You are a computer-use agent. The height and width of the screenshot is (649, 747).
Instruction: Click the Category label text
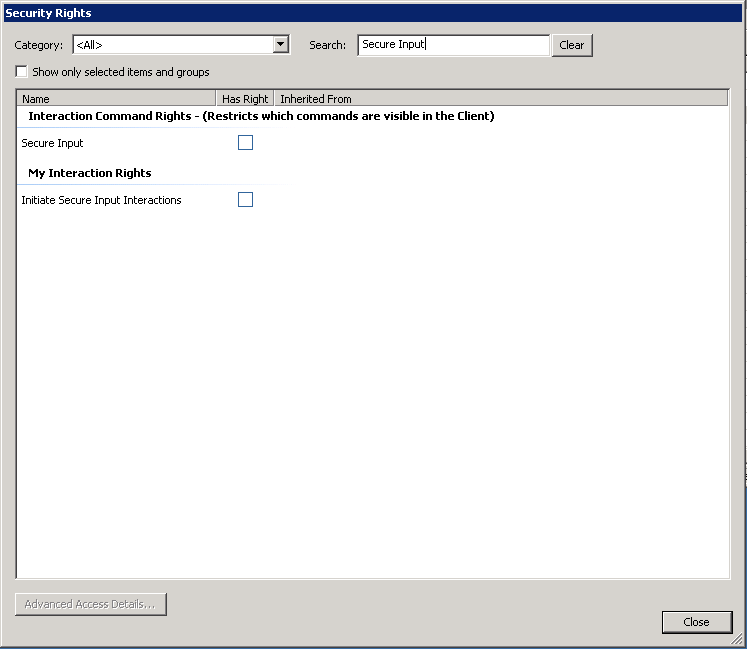click(39, 45)
